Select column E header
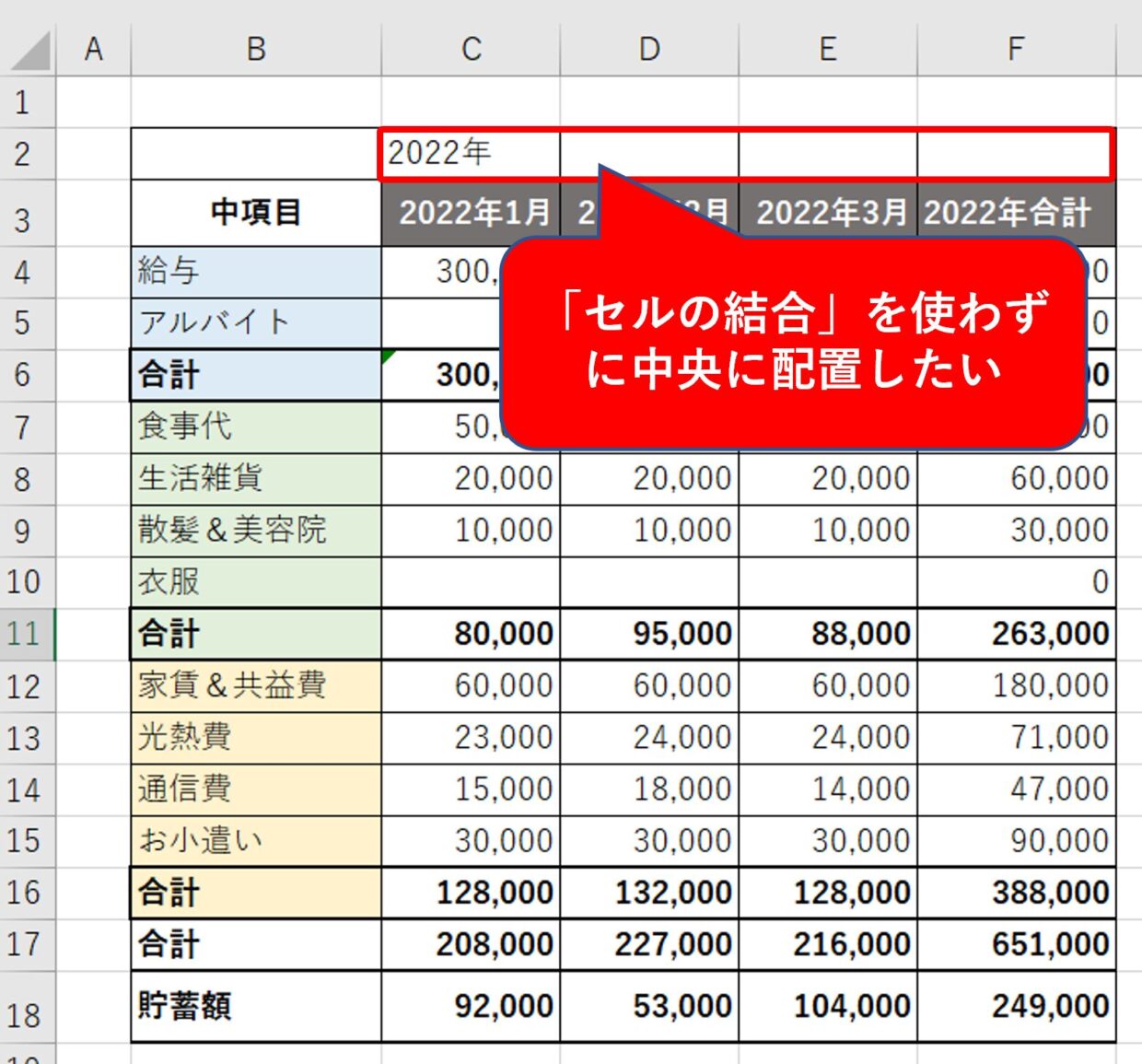The width and height of the screenshot is (1142, 1064). point(828,50)
